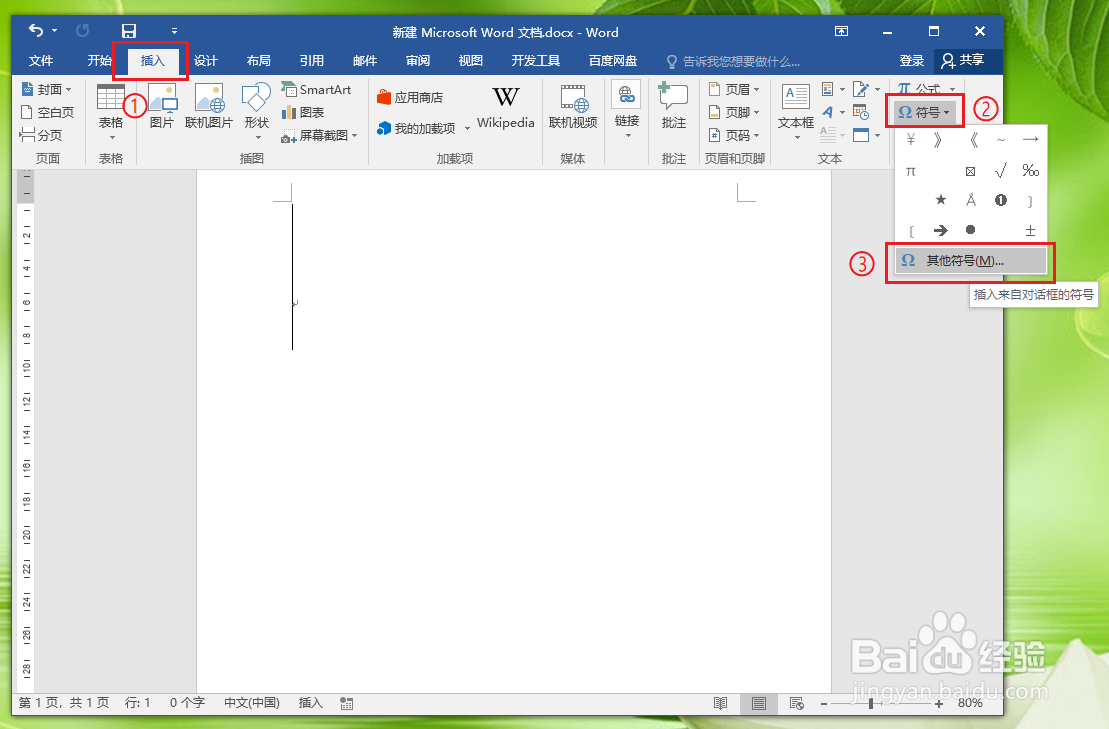Screen dimensions: 1109x729
Task: Open the 应用商店 add-in store
Action: click(x=410, y=97)
